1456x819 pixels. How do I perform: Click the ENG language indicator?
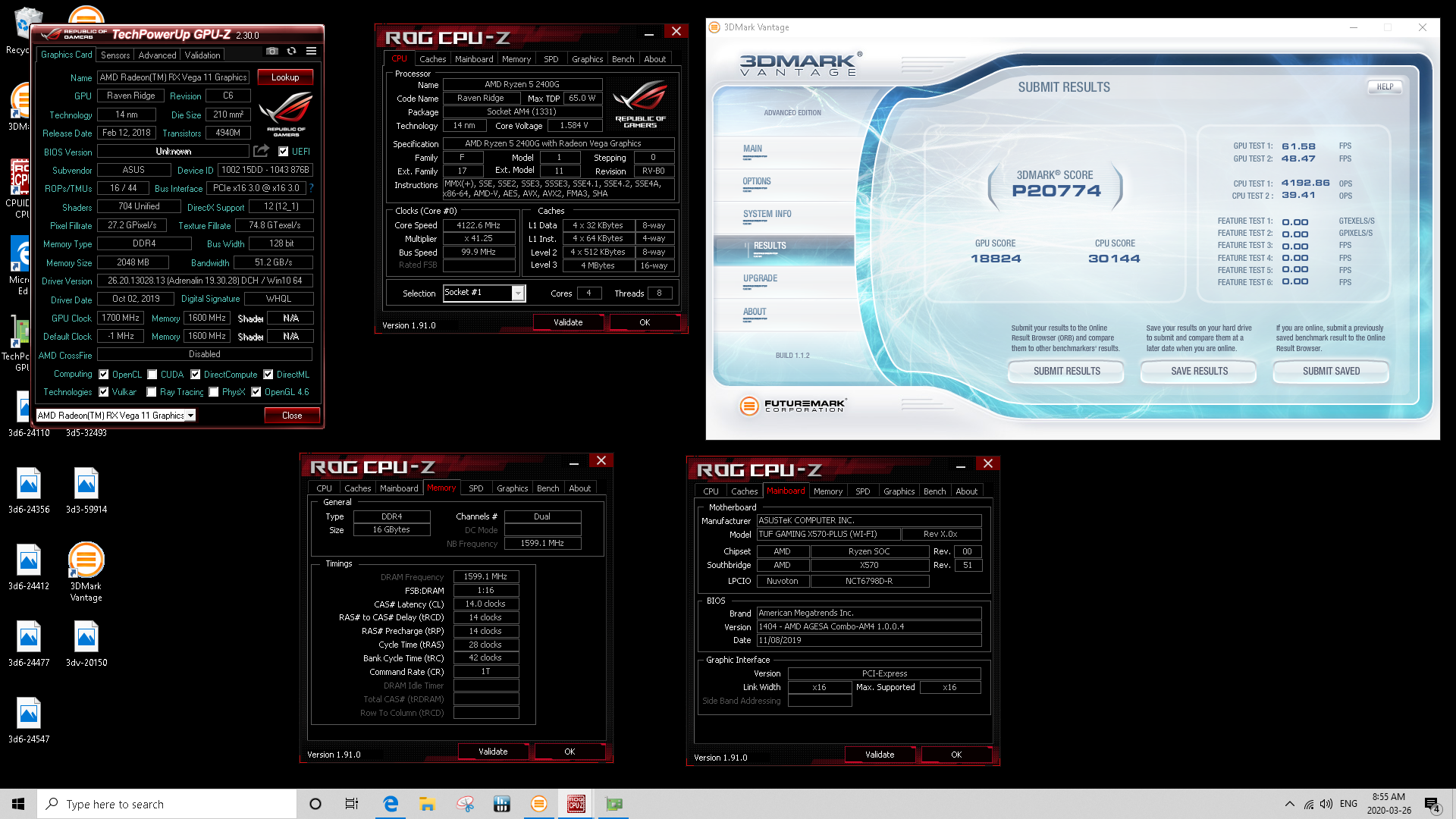coord(1348,804)
